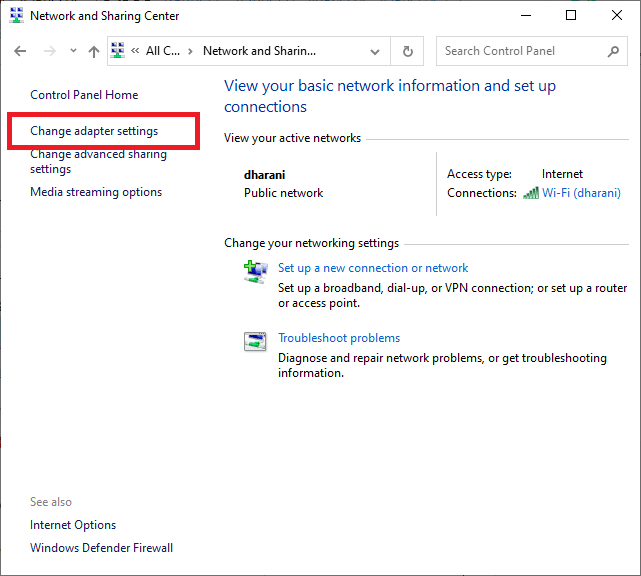
Task: Click the double chevron in address bar
Action: pyautogui.click(x=135, y=51)
